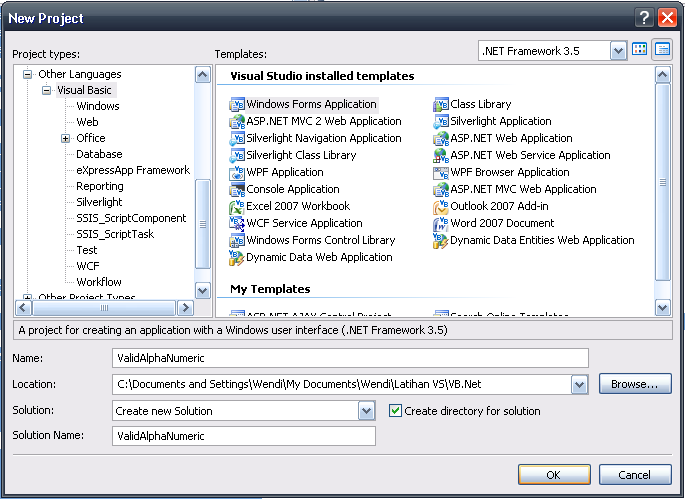This screenshot has height=499, width=685.
Task: Expand the Office tree node
Action: click(x=66, y=139)
